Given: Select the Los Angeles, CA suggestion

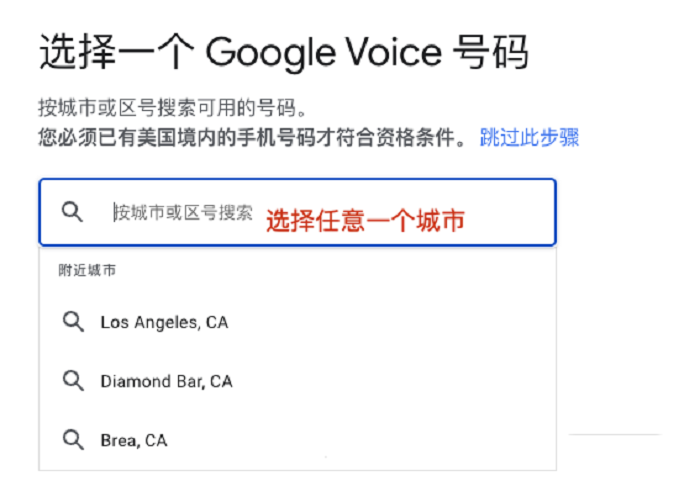Looking at the screenshot, I should pyautogui.click(x=297, y=322).
